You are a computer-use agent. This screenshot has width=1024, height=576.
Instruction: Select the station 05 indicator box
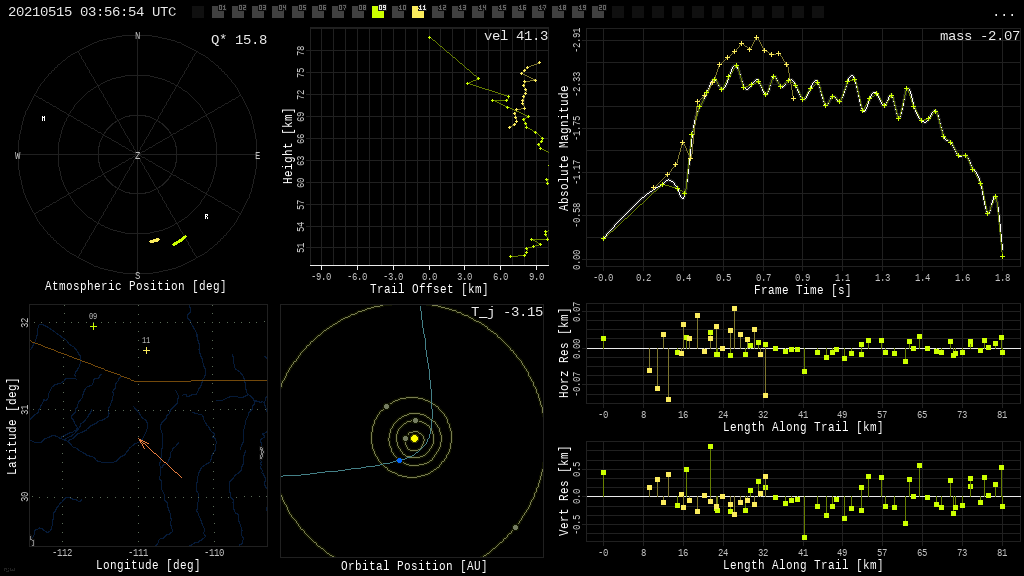298,12
